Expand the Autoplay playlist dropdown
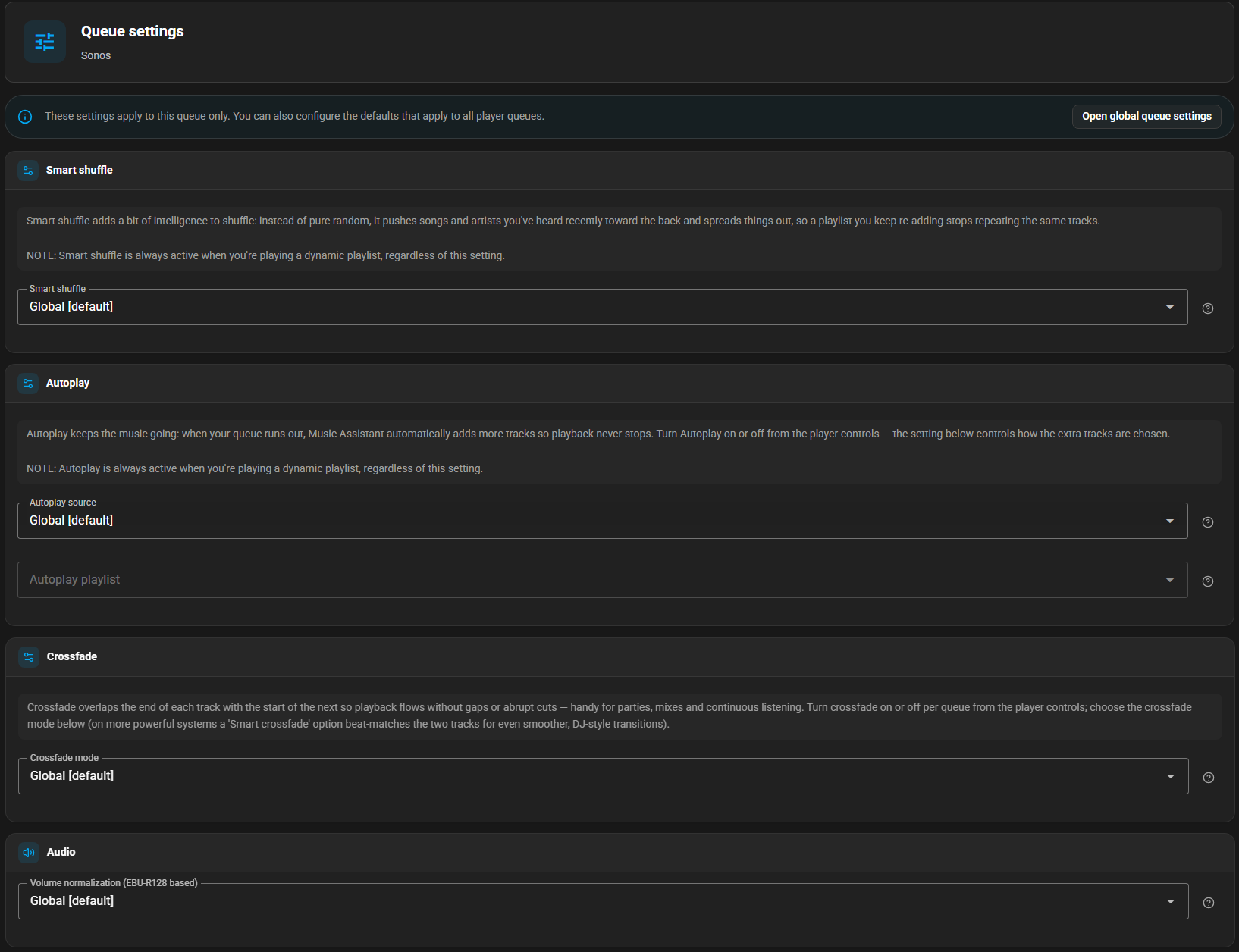 603,580
